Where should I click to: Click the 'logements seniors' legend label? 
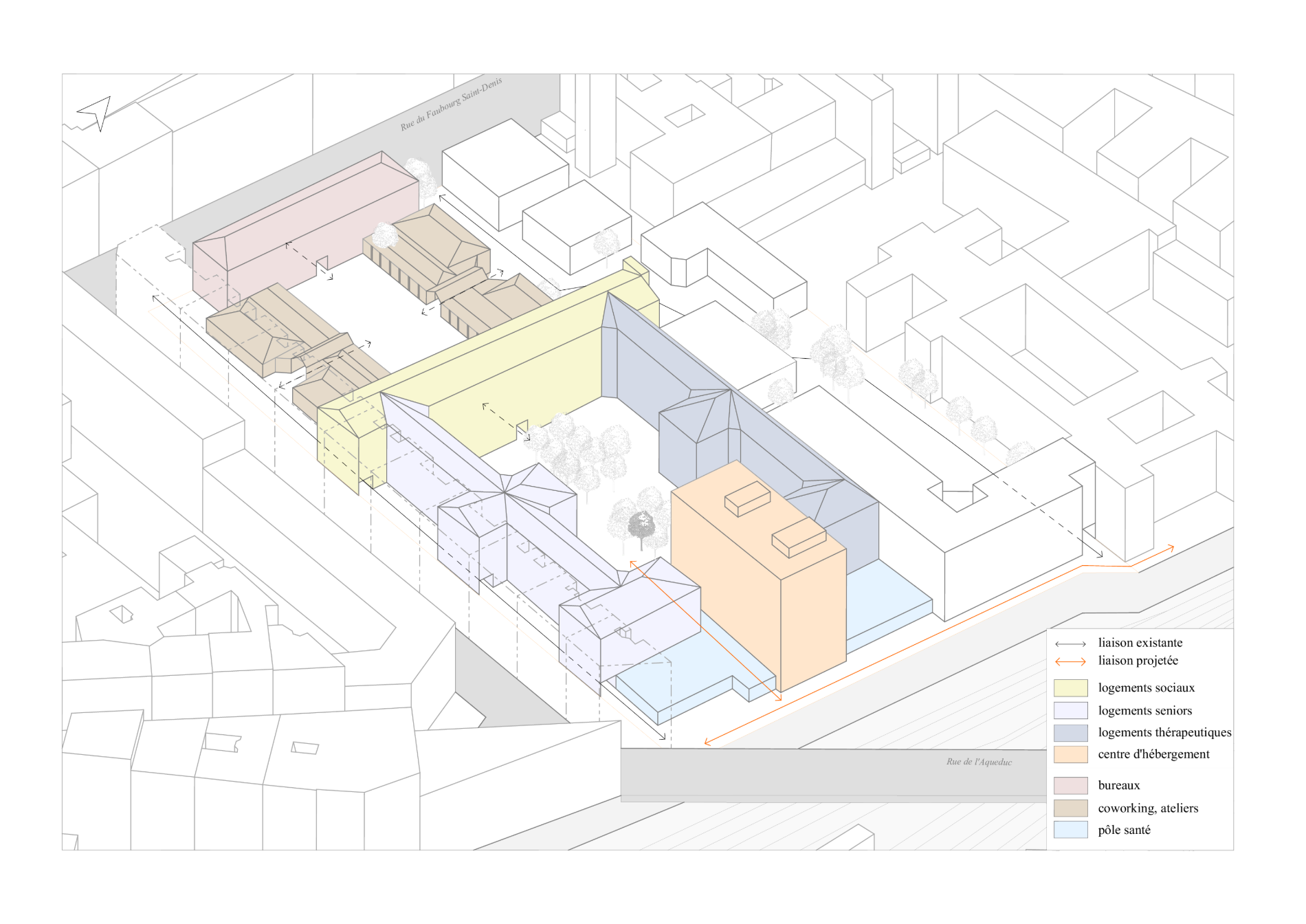tap(1144, 710)
